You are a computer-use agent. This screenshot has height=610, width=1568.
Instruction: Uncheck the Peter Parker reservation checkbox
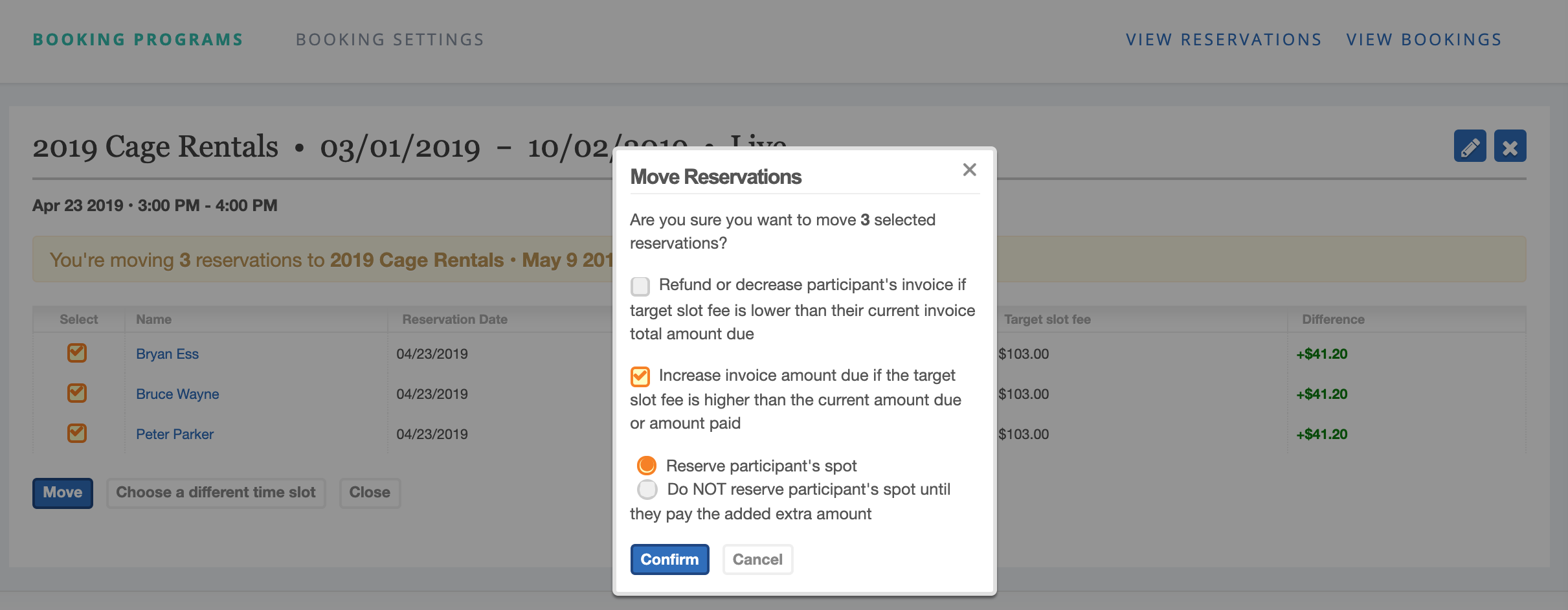77,433
